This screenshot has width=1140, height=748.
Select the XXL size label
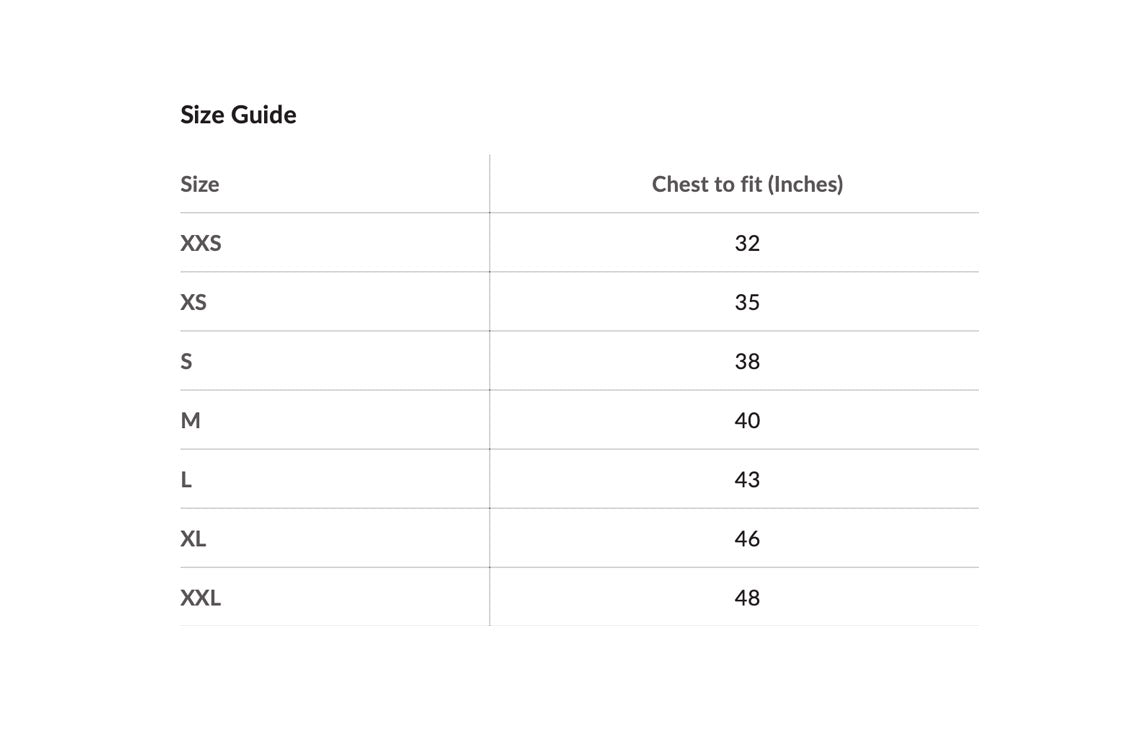click(201, 598)
